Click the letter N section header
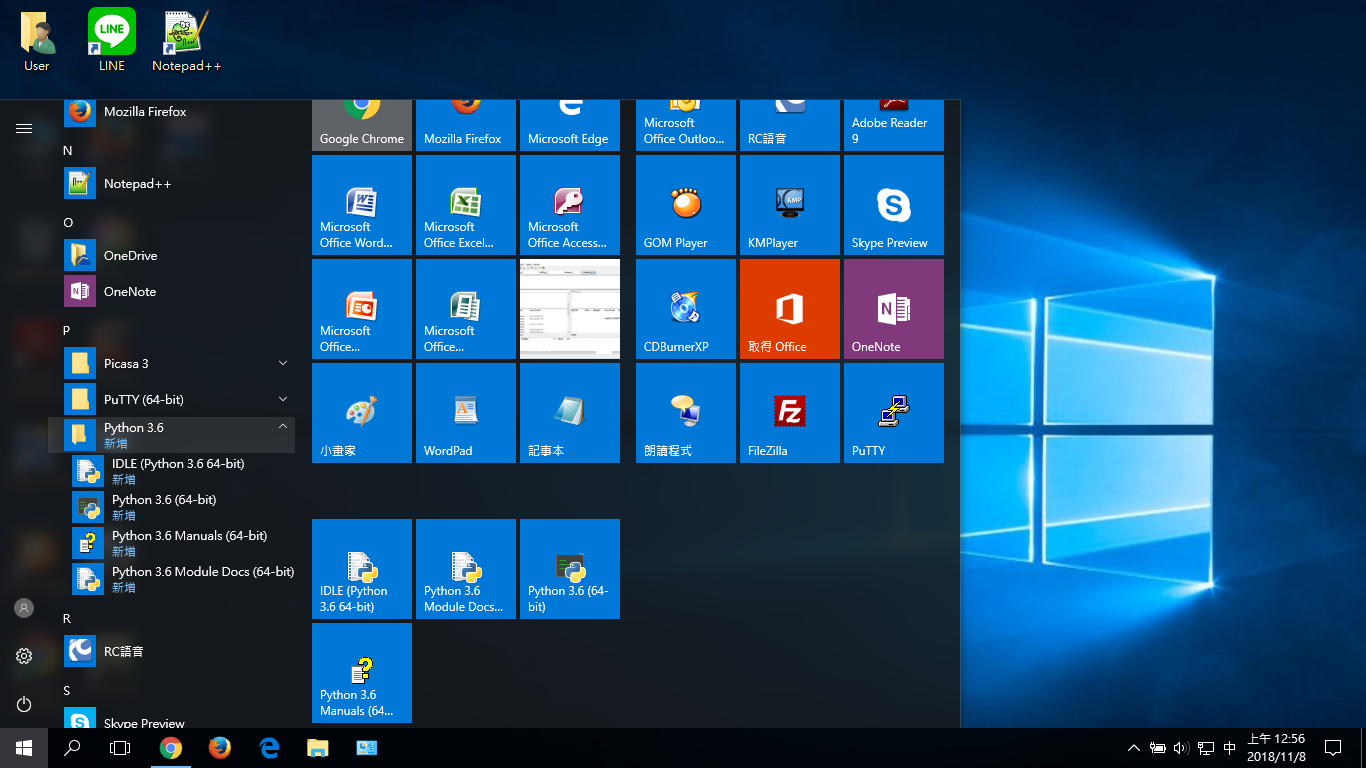Image resolution: width=1366 pixels, height=768 pixels. pos(68,150)
